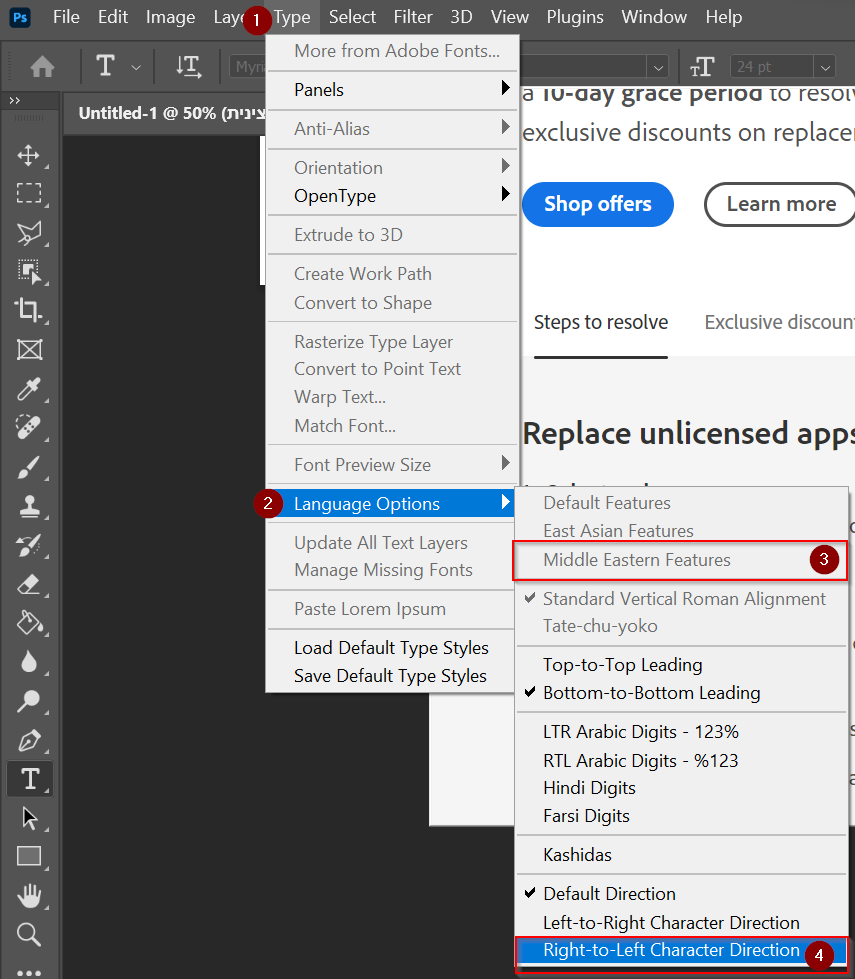Viewport: 855px width, 979px height.
Task: Select the Eyedropper tool
Action: tap(29, 389)
